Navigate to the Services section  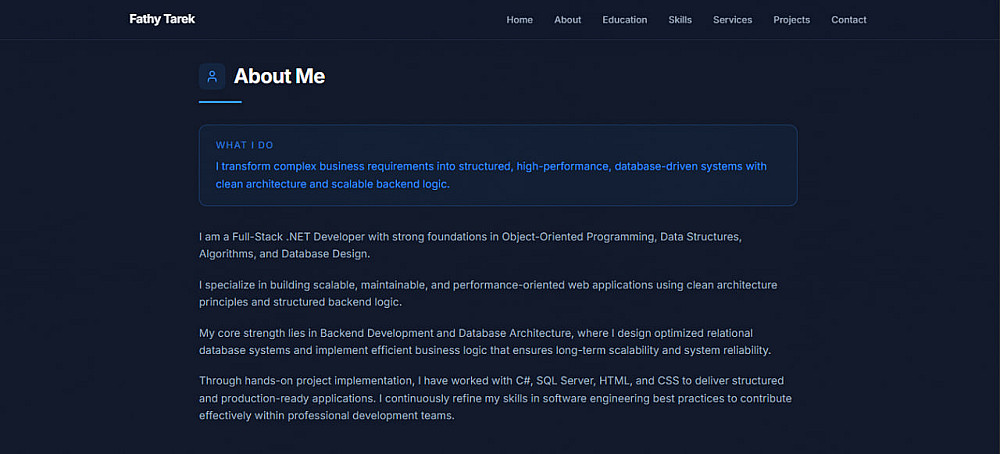tap(732, 20)
